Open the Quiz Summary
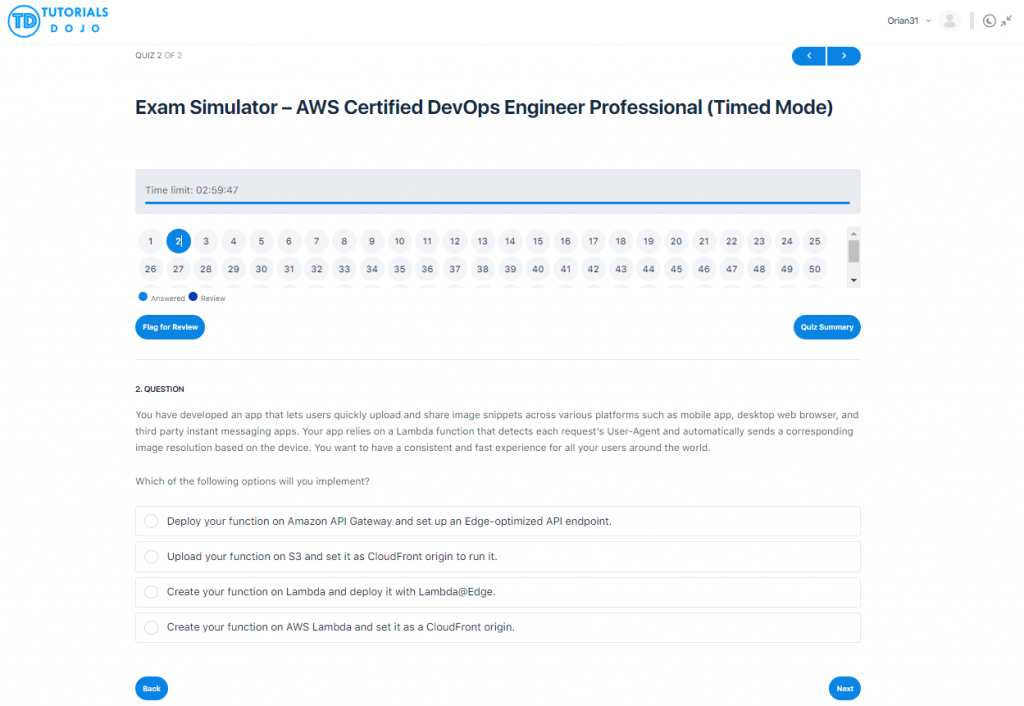Screen dimensions: 1024x706 [x=827, y=327]
